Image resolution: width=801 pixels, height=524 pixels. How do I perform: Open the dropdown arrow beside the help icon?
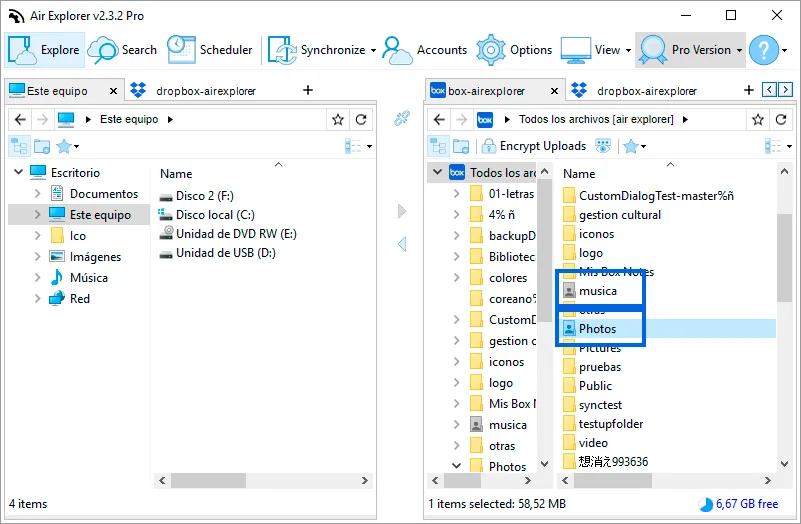(x=785, y=50)
